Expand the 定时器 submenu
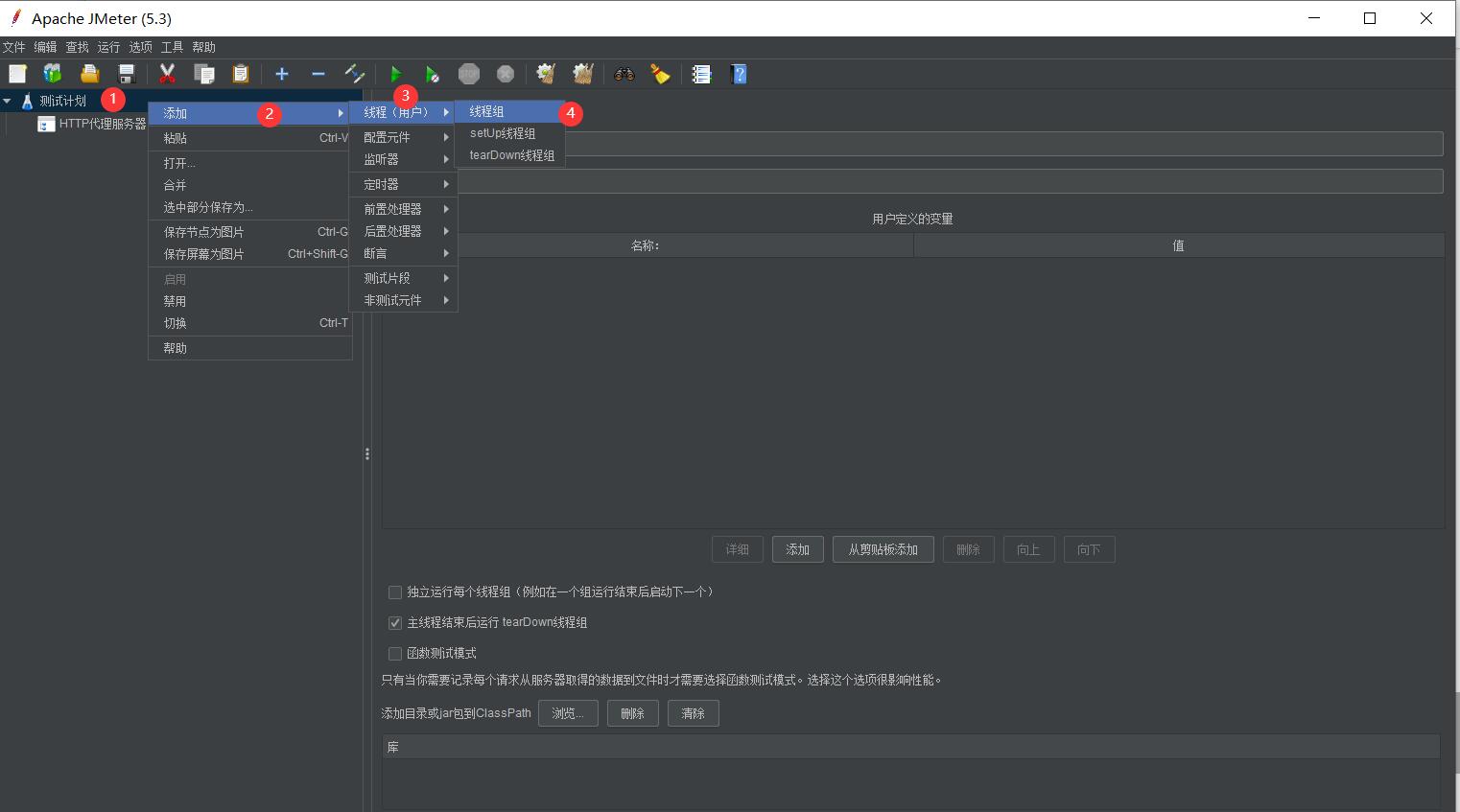Screen dimensions: 1460x812 403,184
